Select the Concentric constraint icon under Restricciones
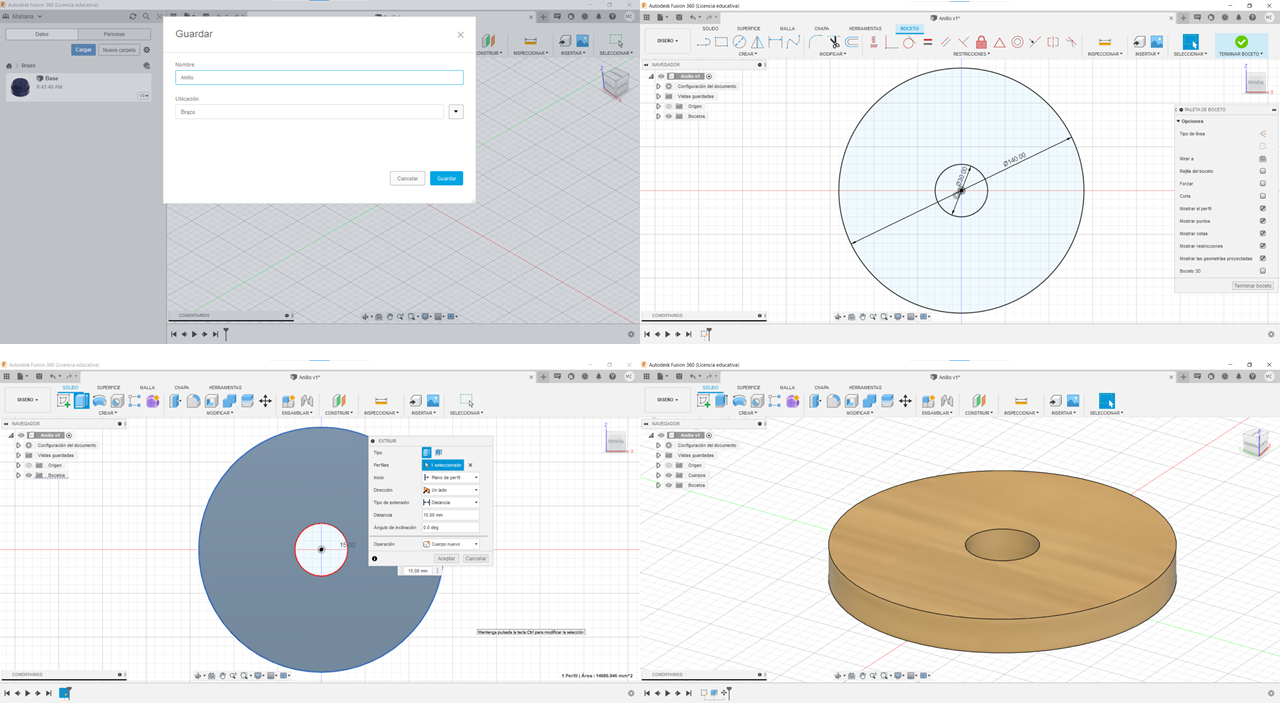 [x=1017, y=42]
